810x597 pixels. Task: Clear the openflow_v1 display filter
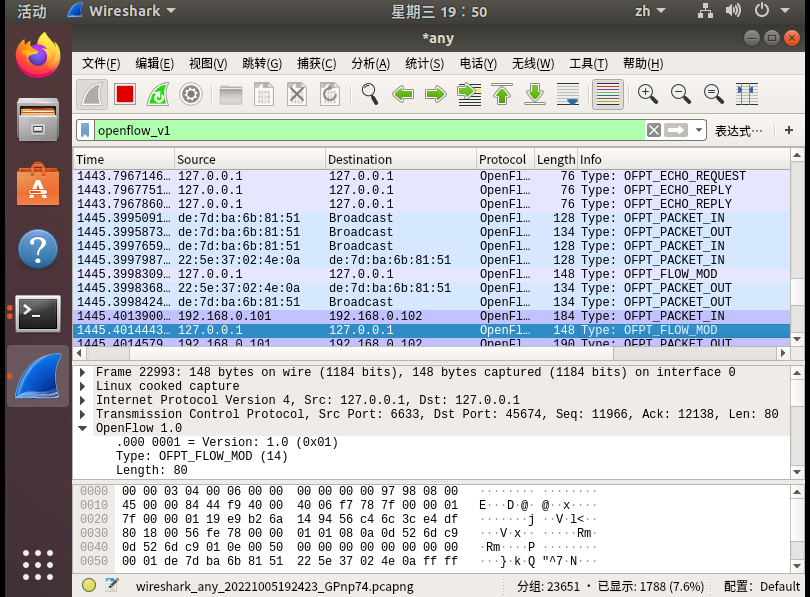653,130
